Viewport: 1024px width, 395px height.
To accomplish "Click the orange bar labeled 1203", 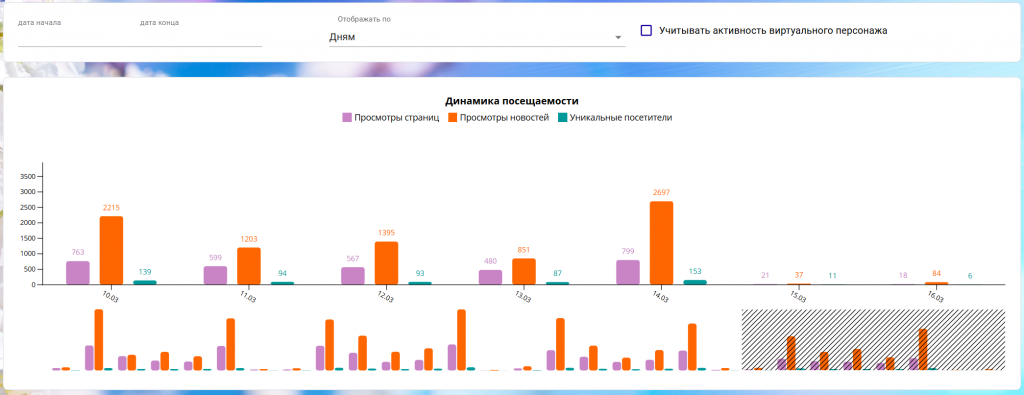I will [249, 266].
